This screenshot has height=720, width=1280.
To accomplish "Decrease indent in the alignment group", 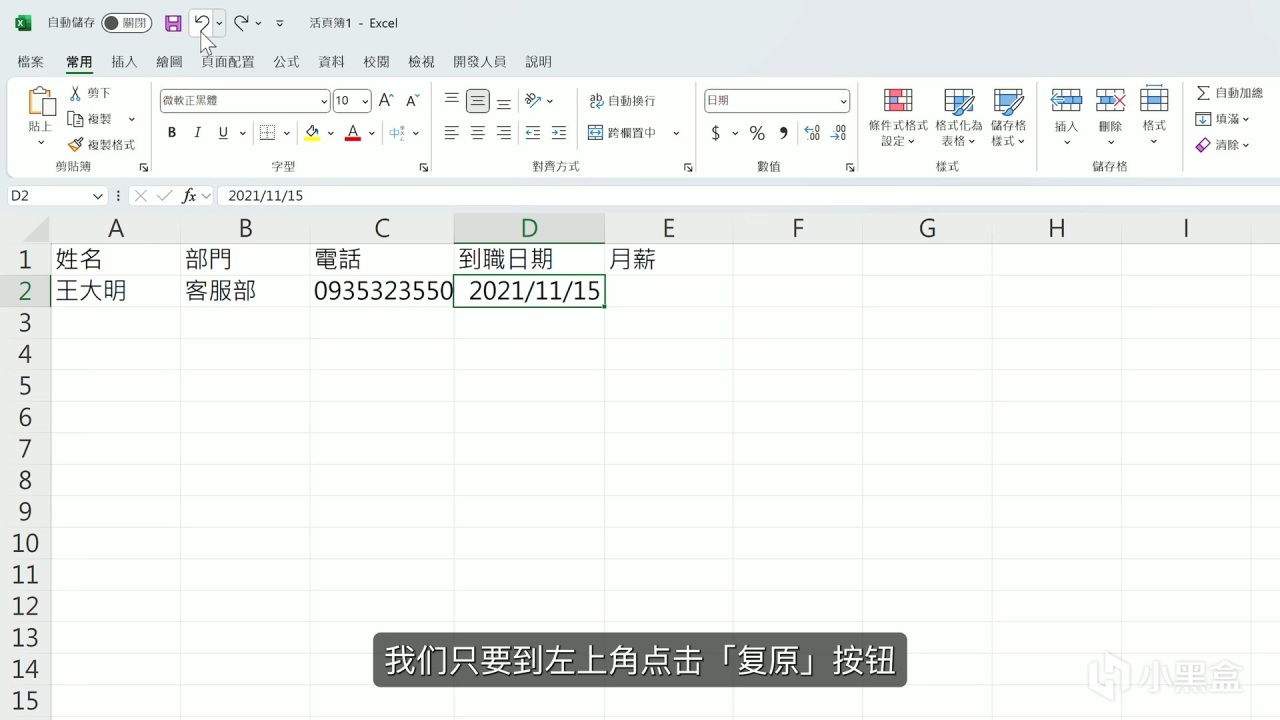I will (x=532, y=133).
